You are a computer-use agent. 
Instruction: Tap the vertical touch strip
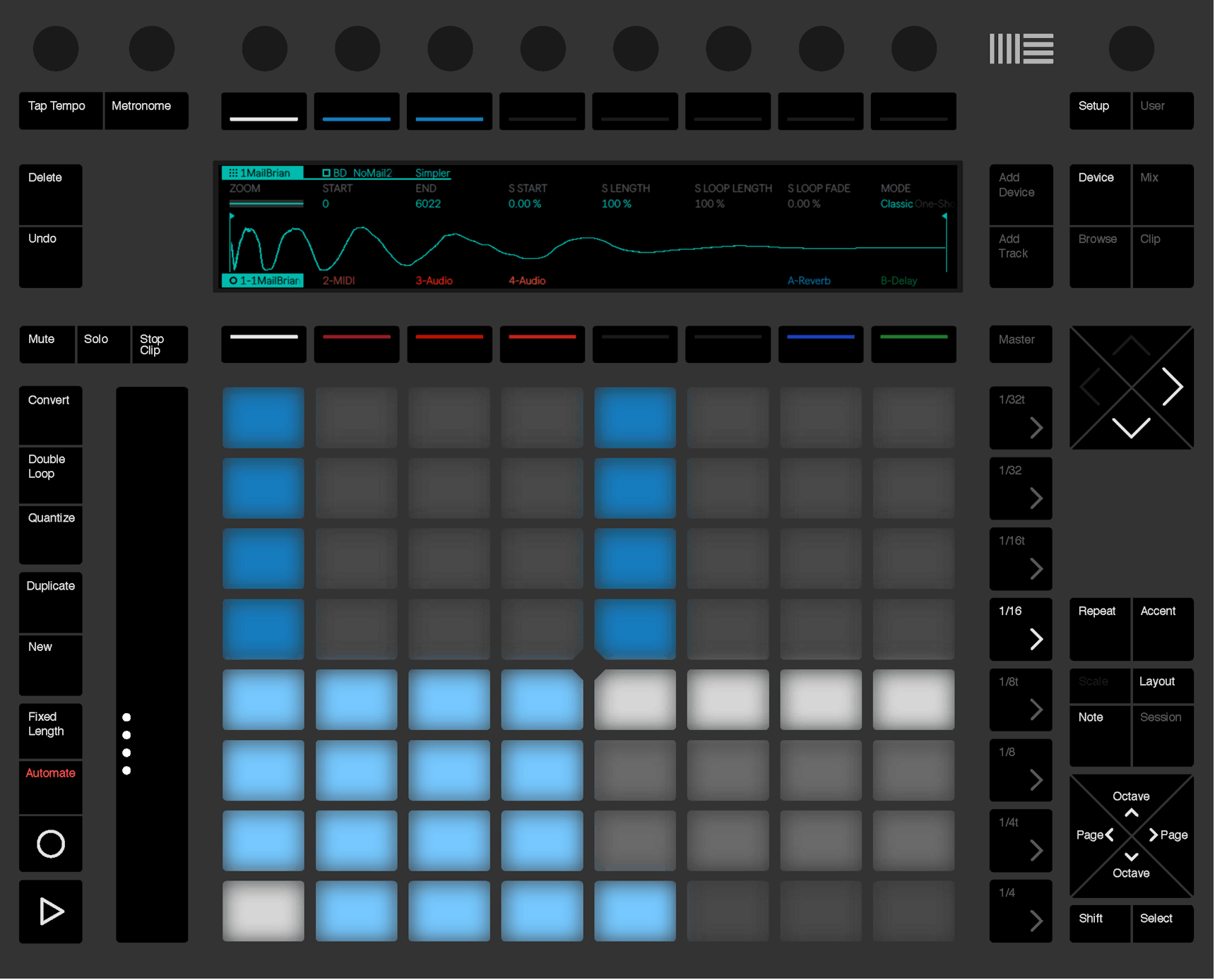[x=151, y=664]
